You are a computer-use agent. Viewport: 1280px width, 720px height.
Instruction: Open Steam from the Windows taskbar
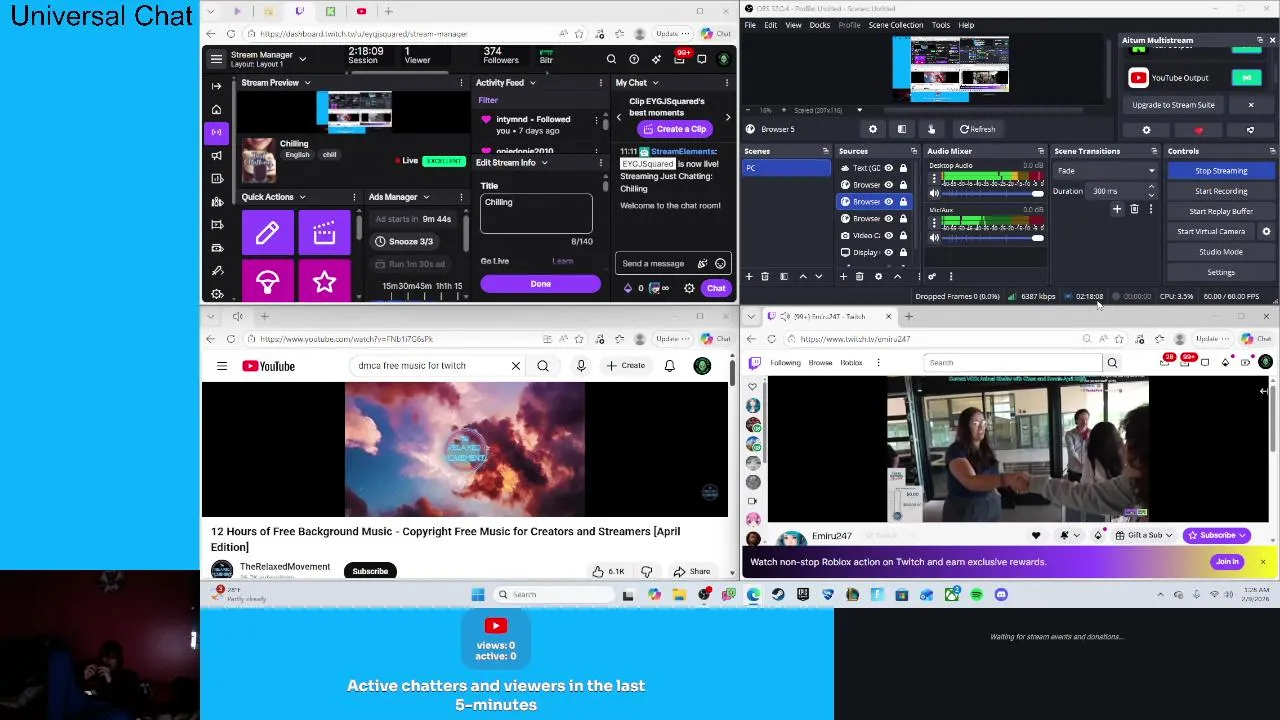[778, 595]
